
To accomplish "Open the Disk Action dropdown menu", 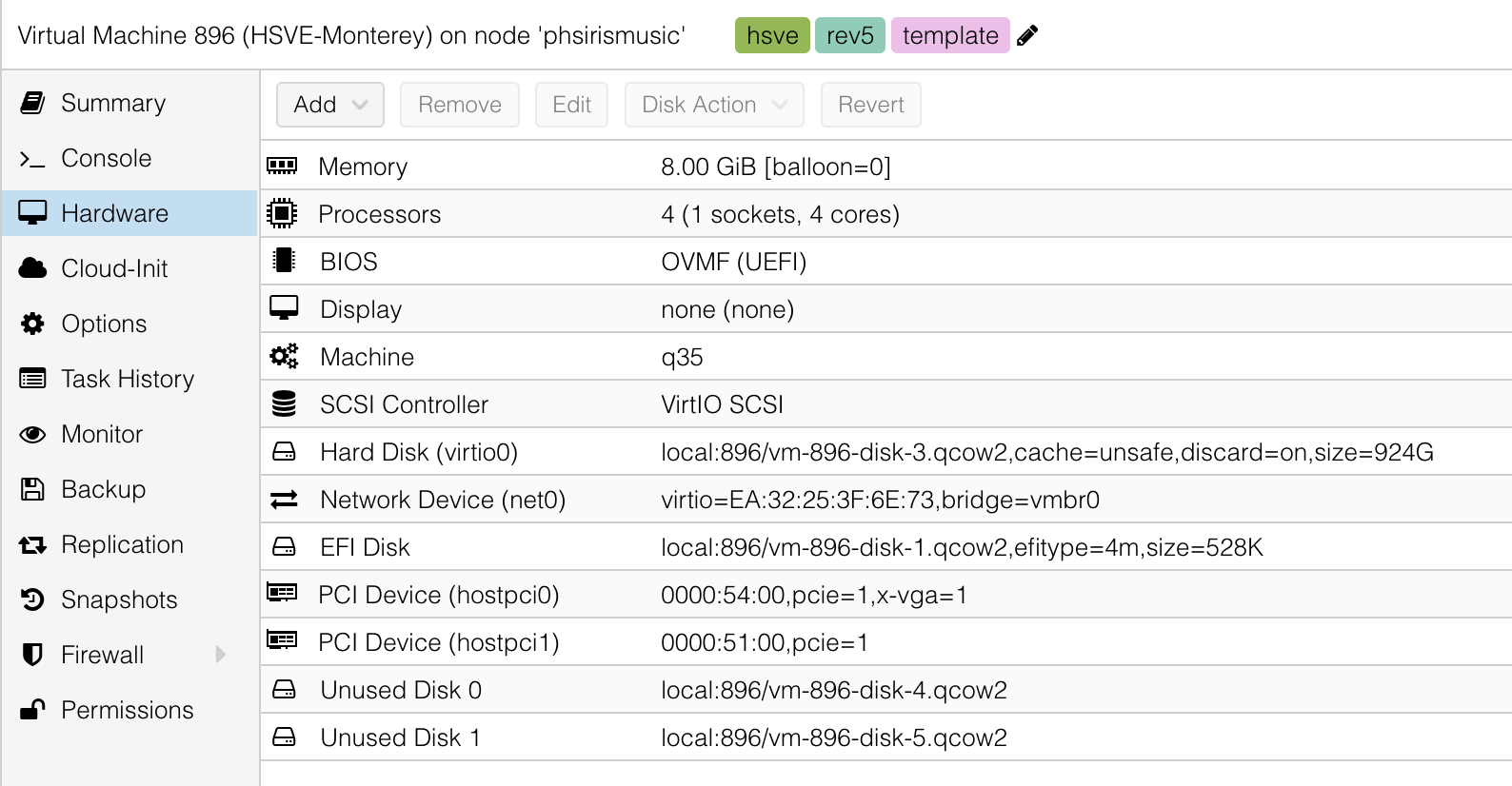I will 714,105.
